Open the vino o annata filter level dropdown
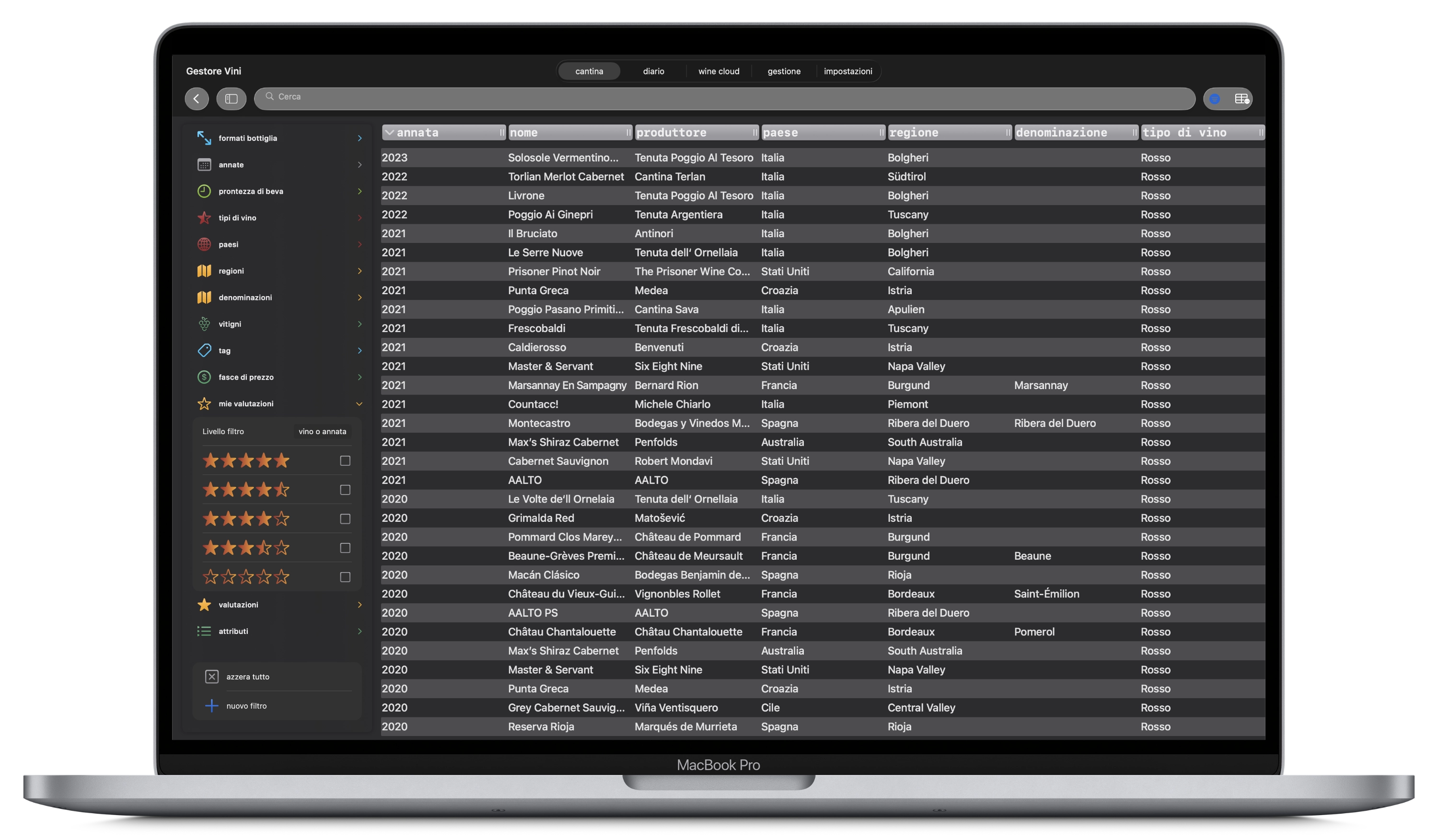This screenshot has width=1438, height=840. point(323,432)
